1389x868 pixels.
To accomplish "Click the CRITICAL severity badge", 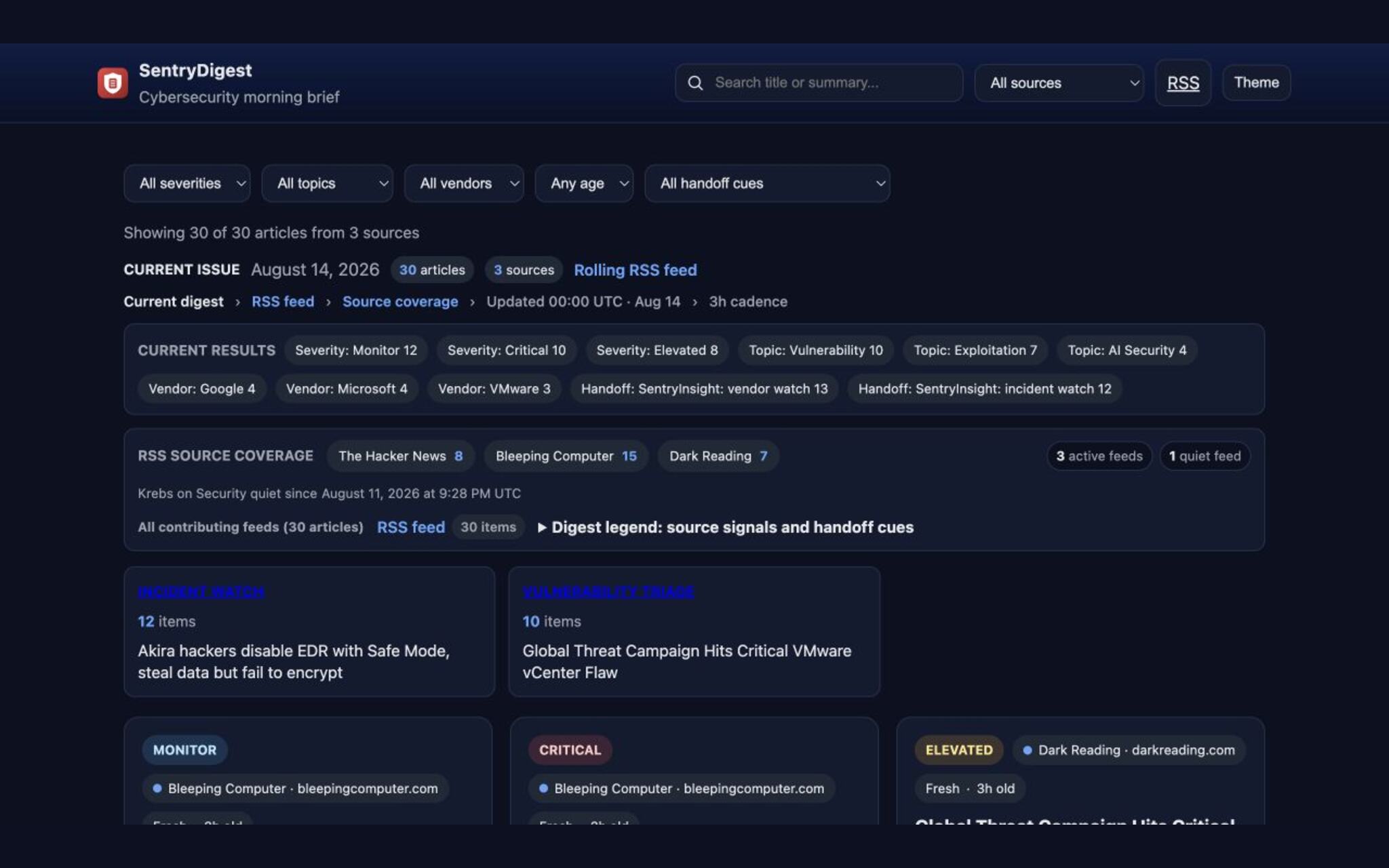I will (570, 750).
